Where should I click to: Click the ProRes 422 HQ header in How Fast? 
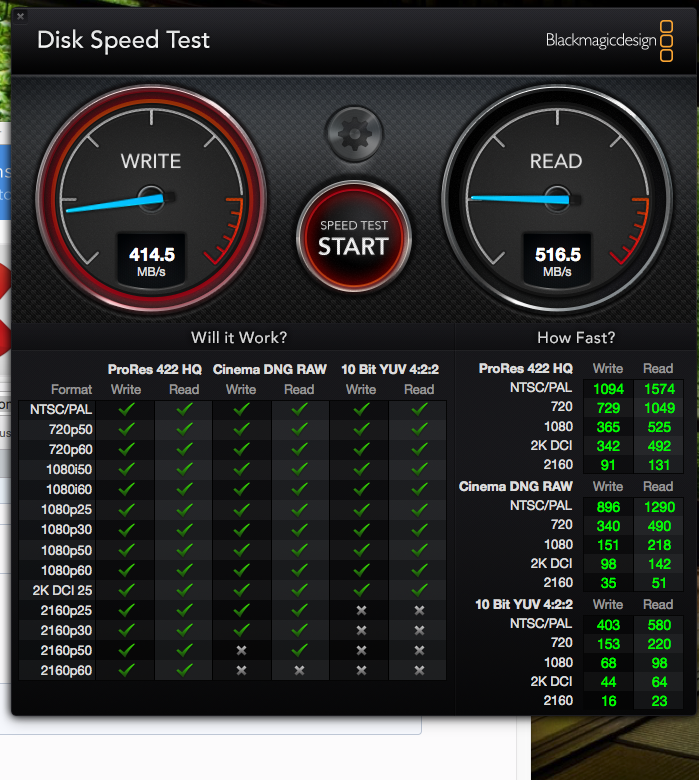coord(525,368)
